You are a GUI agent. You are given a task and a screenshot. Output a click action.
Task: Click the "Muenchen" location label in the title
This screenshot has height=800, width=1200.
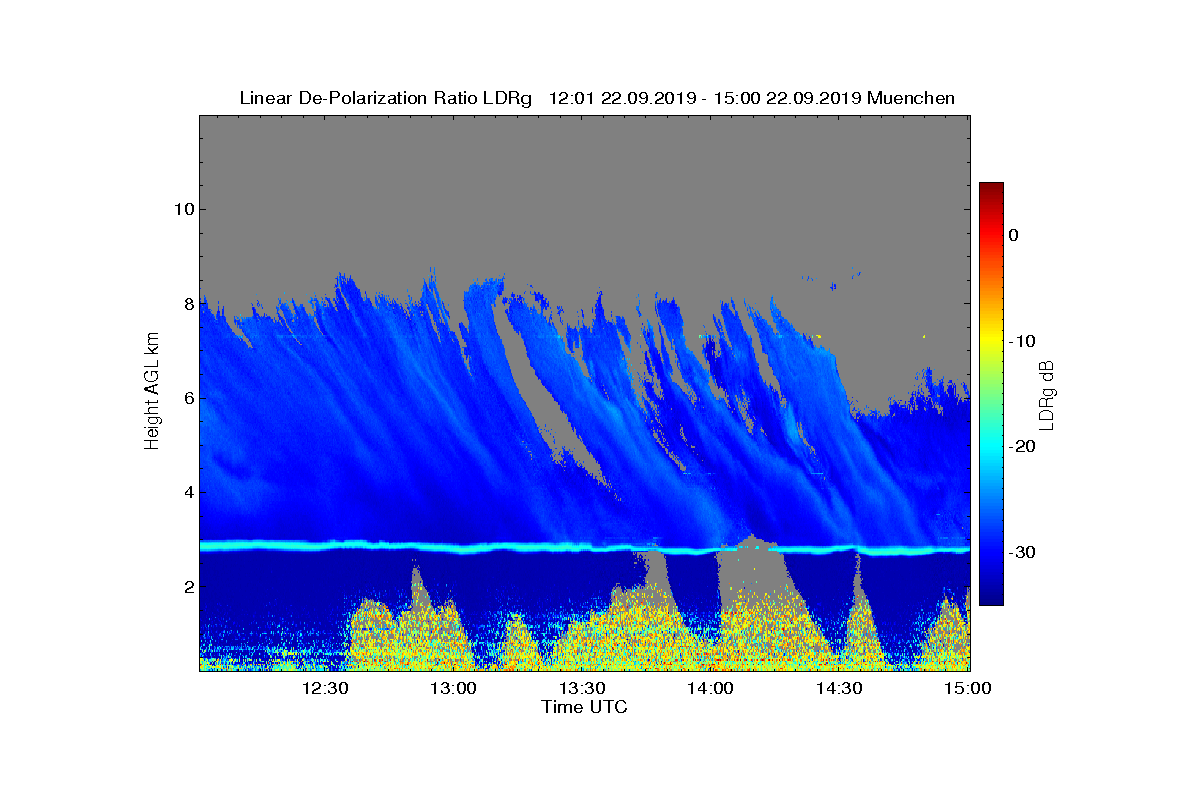pos(911,98)
